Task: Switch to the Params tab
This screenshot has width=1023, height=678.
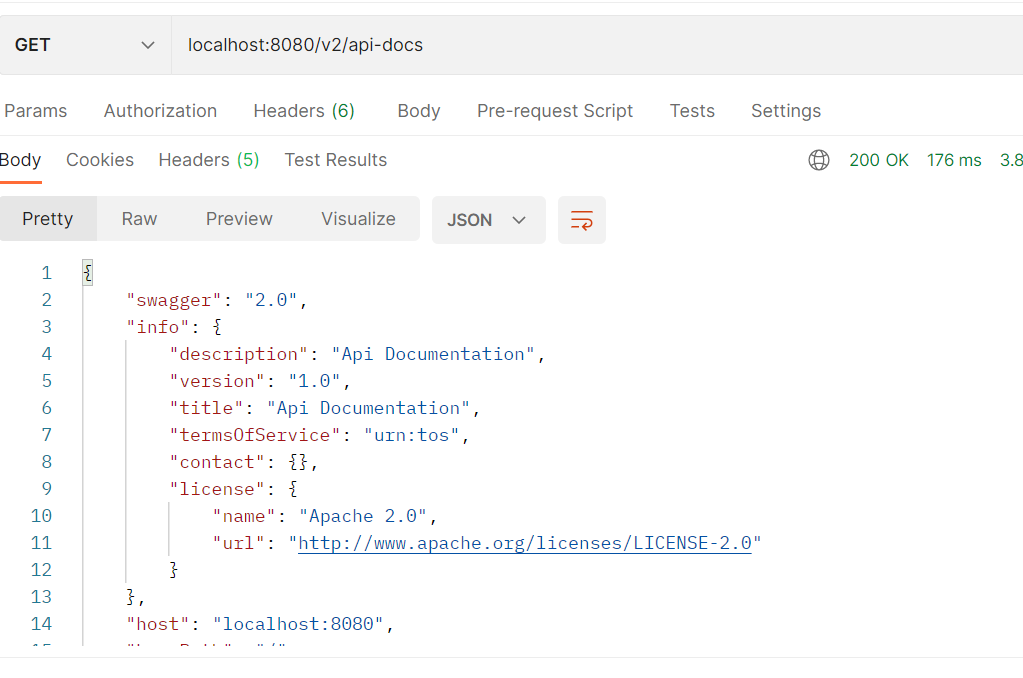Action: tap(35, 111)
